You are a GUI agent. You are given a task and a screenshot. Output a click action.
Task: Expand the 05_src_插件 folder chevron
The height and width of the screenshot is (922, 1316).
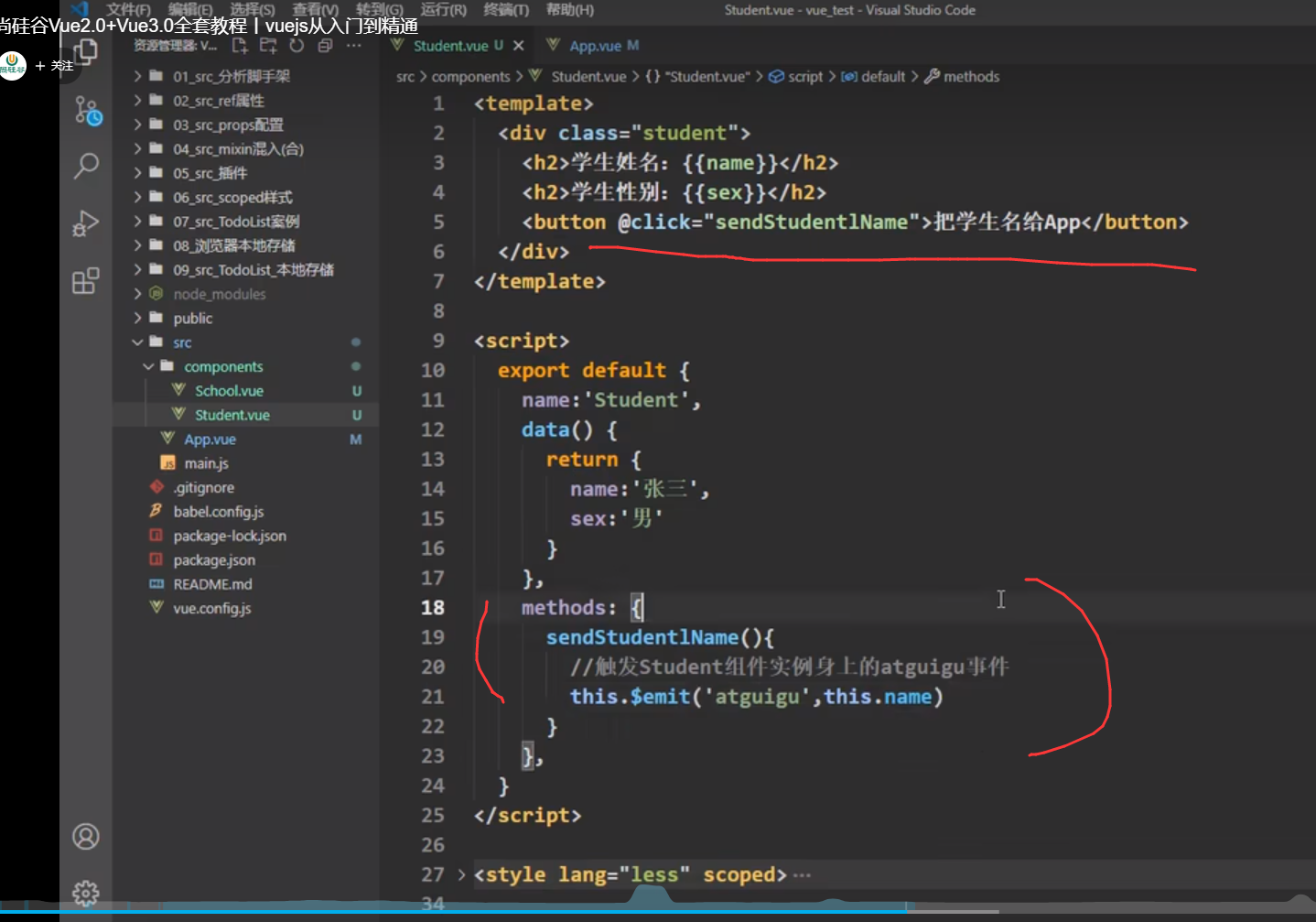tap(137, 173)
